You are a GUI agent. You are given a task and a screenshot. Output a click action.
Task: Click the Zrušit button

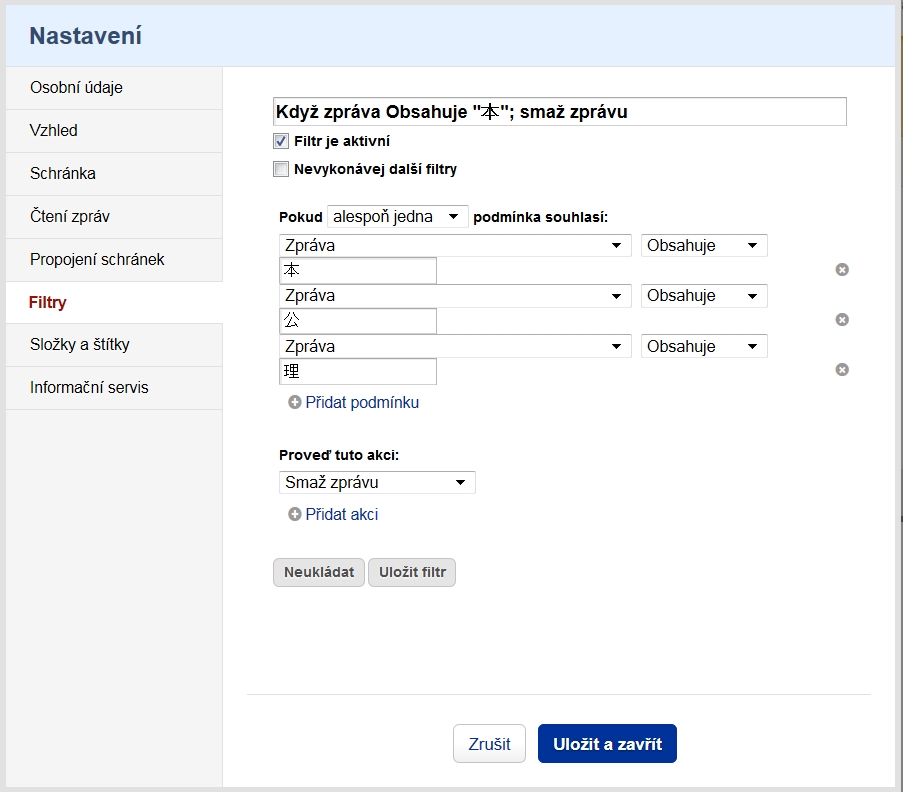489,744
